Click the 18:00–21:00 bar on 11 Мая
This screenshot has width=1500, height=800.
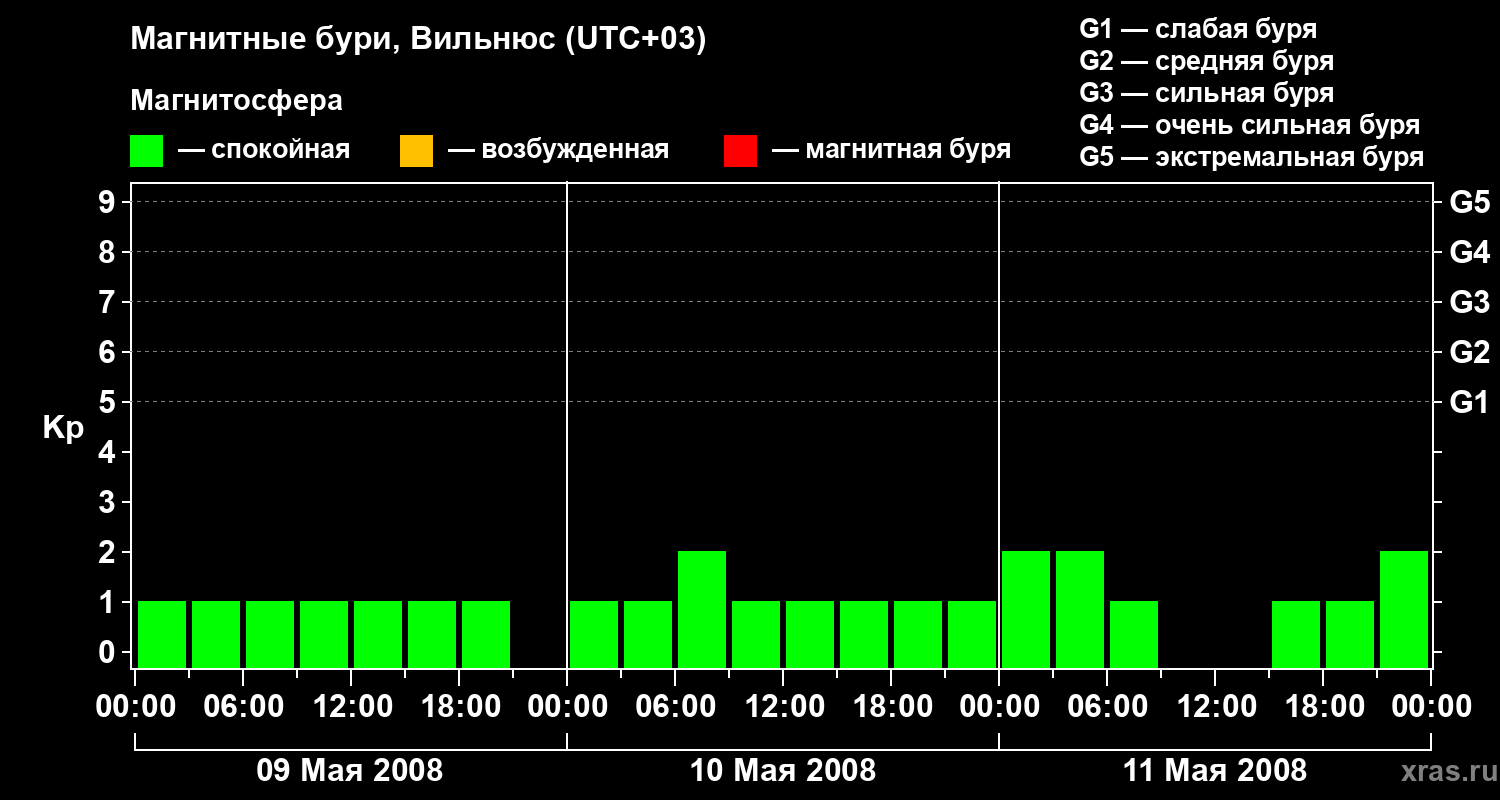point(1350,634)
